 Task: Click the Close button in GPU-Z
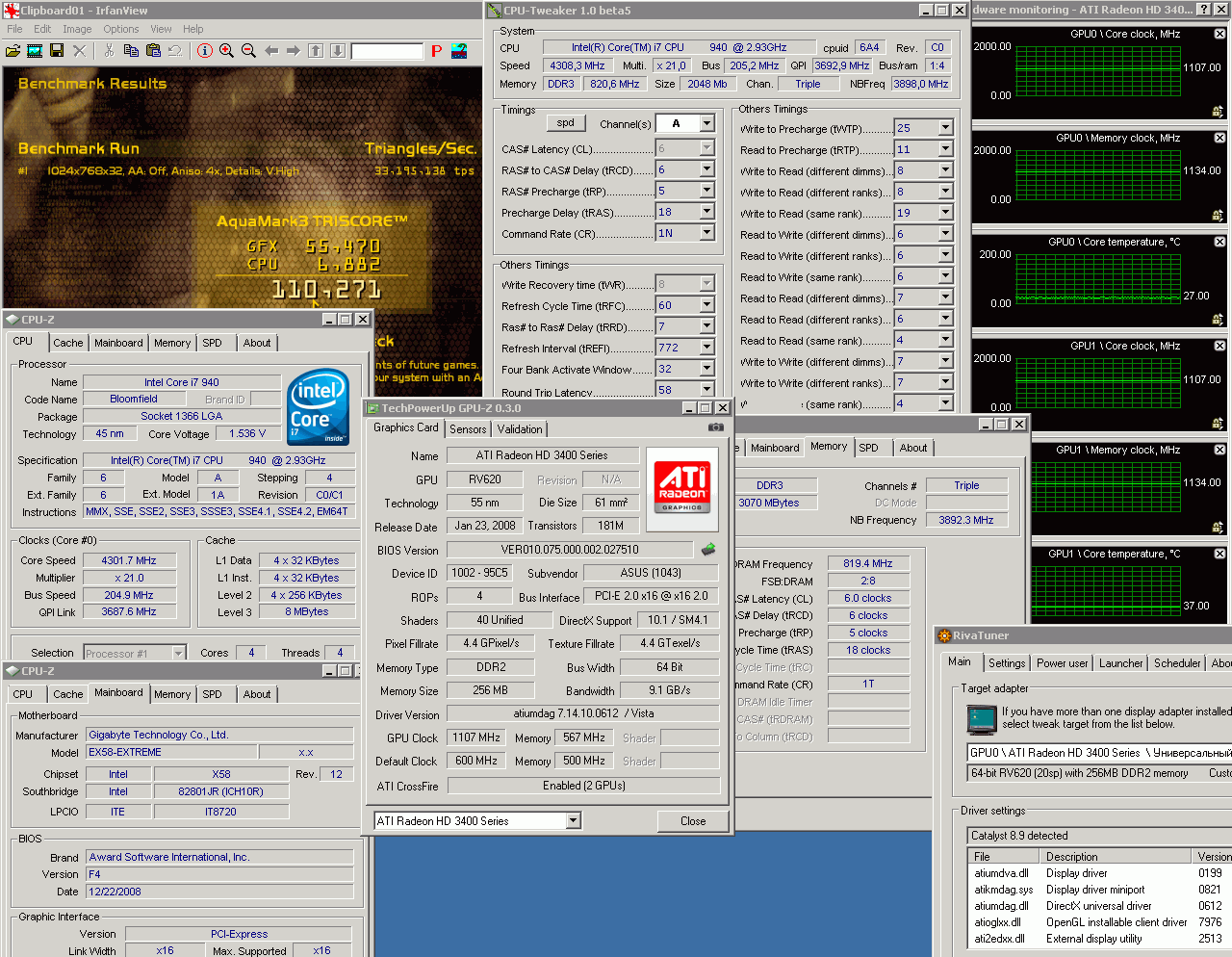pos(693,821)
